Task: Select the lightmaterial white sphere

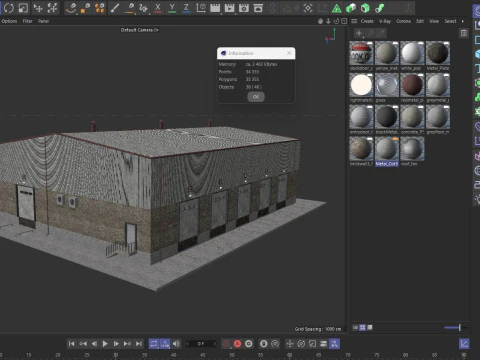Action: click(361, 85)
